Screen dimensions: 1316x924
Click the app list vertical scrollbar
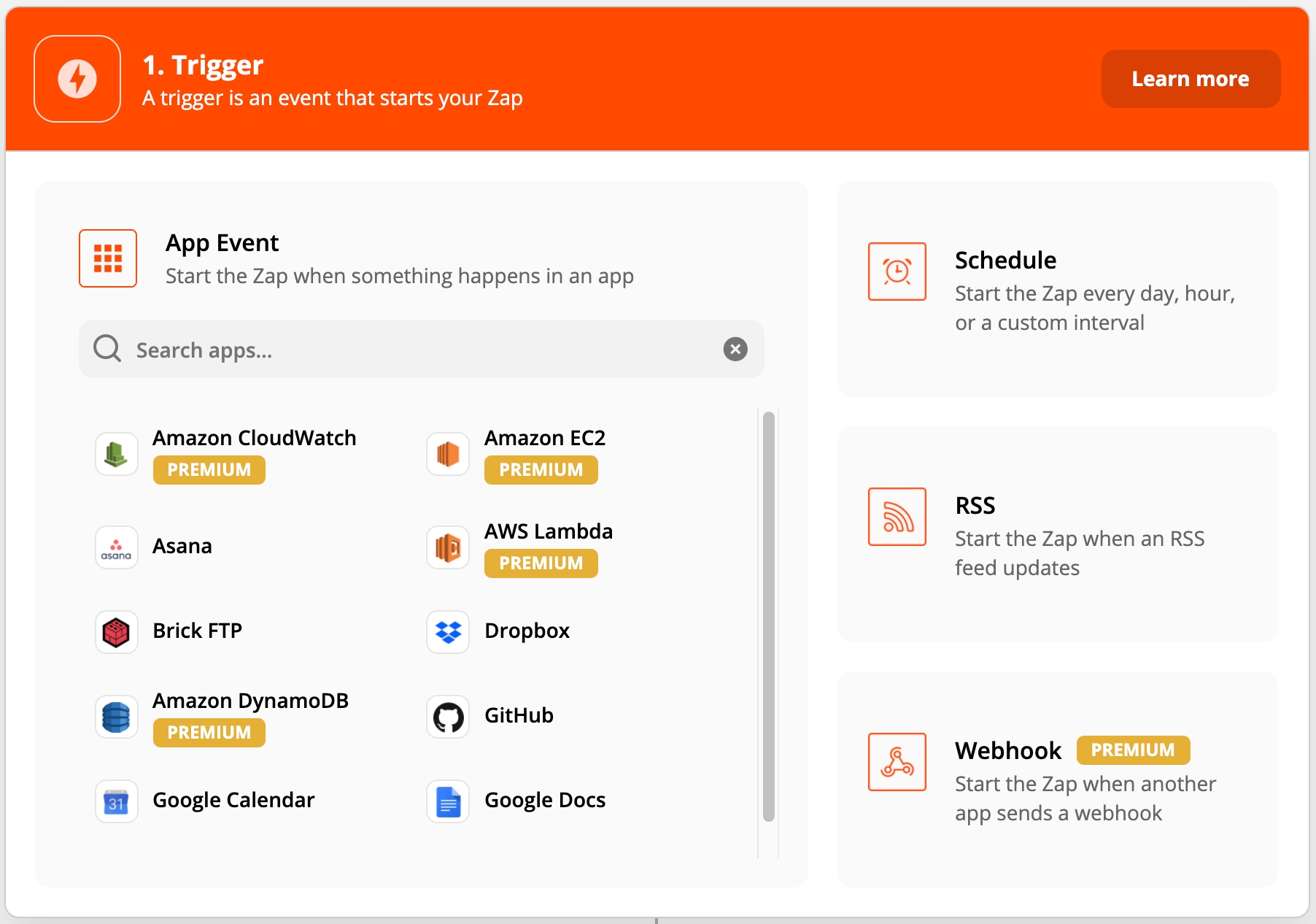pos(768,617)
